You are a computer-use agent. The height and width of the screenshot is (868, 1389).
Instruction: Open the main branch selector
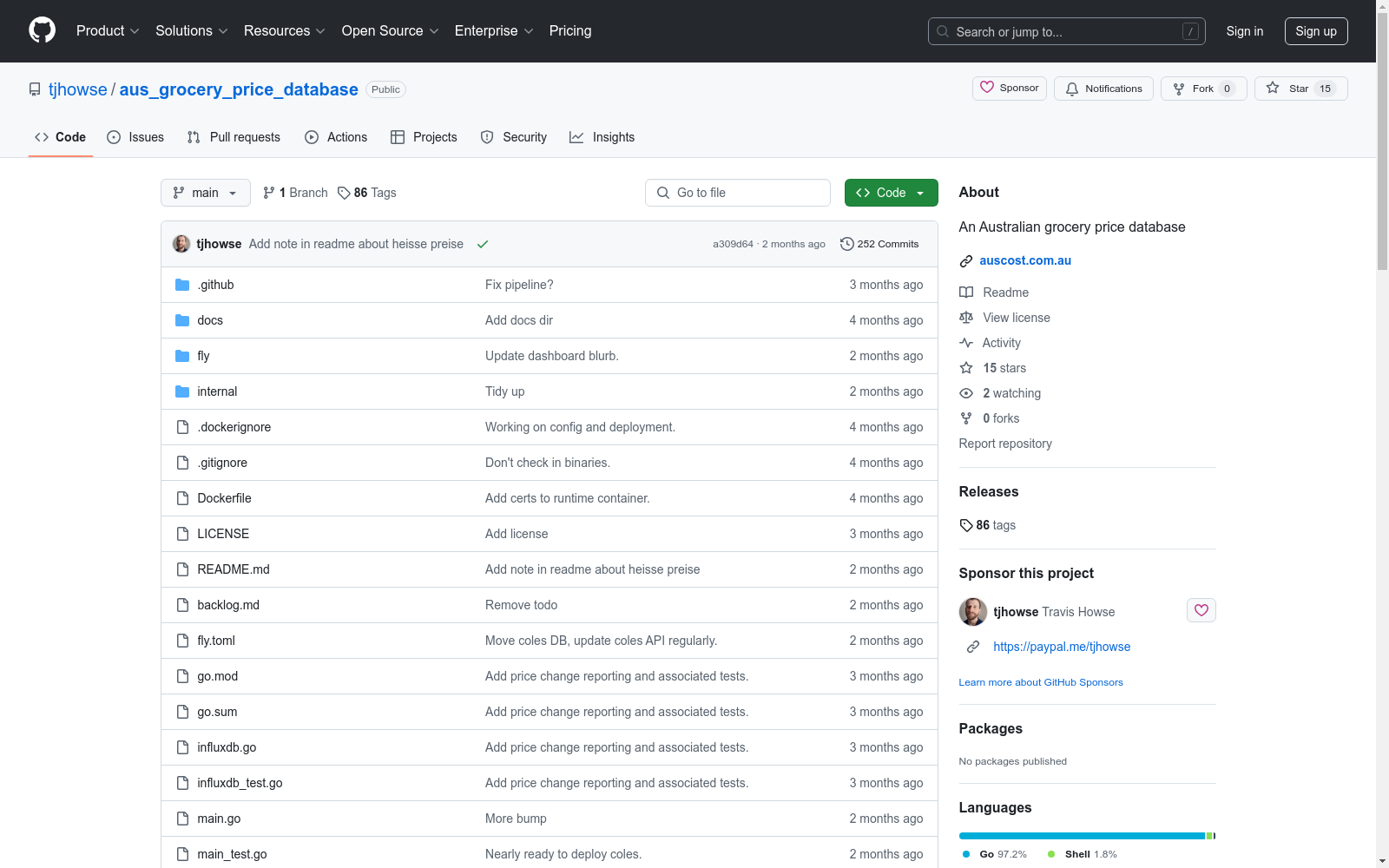click(x=206, y=193)
